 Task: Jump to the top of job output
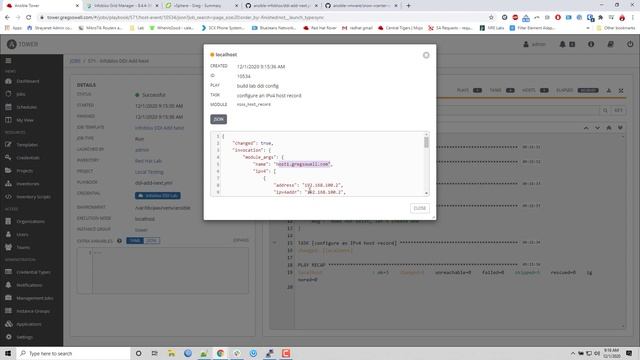click(x=609, y=128)
